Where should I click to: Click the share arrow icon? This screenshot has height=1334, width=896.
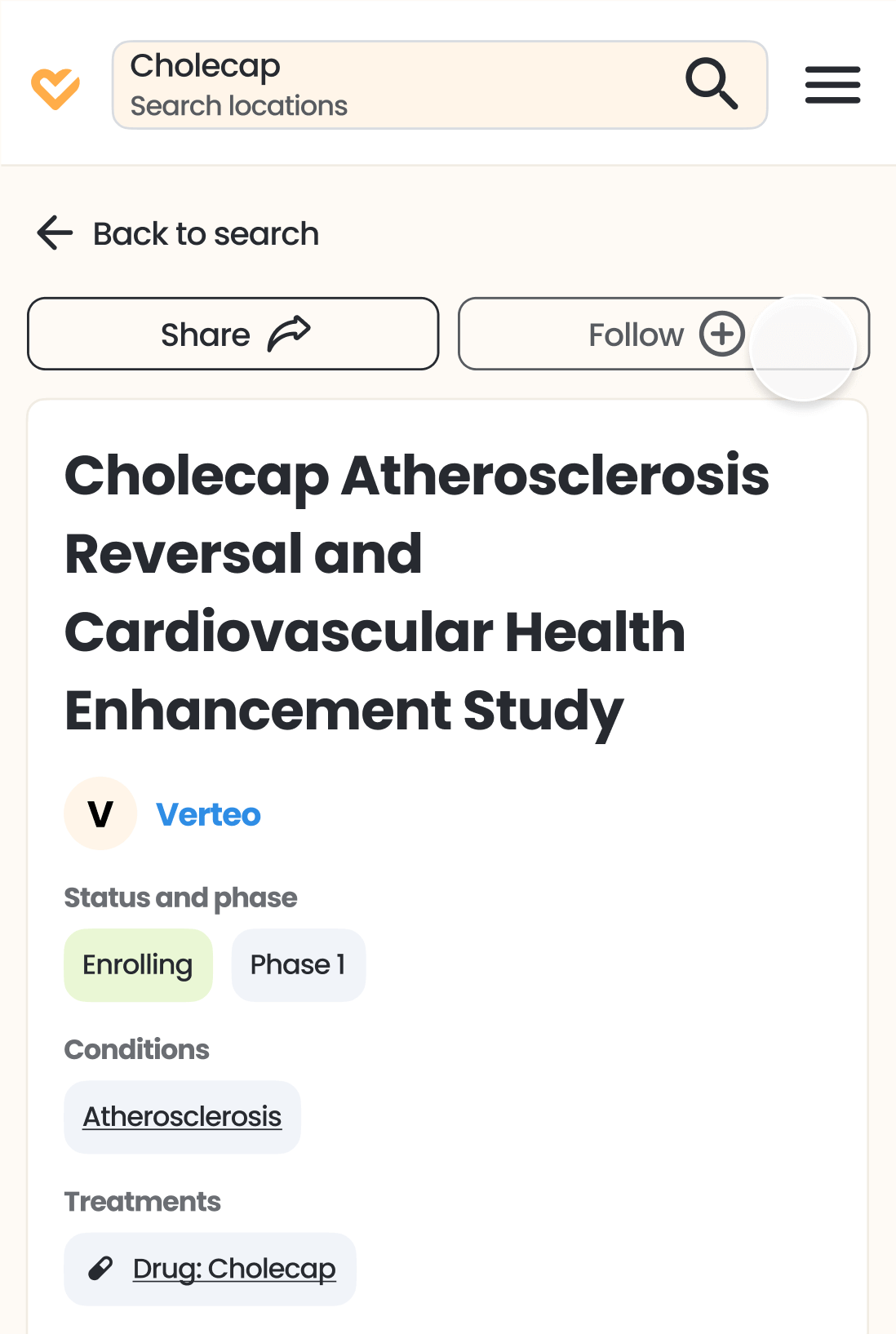pos(290,334)
